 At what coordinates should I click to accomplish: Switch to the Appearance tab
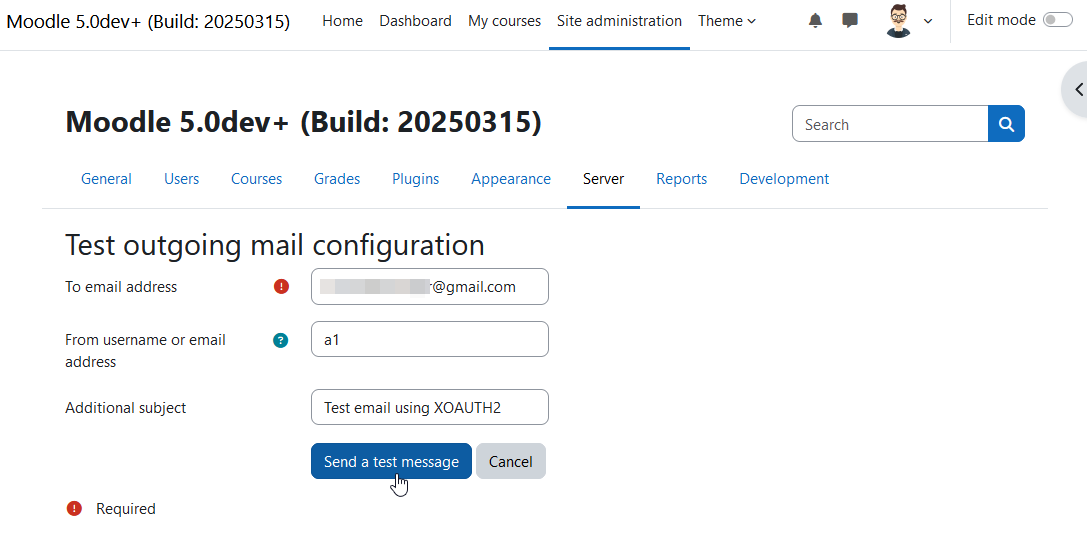(511, 179)
